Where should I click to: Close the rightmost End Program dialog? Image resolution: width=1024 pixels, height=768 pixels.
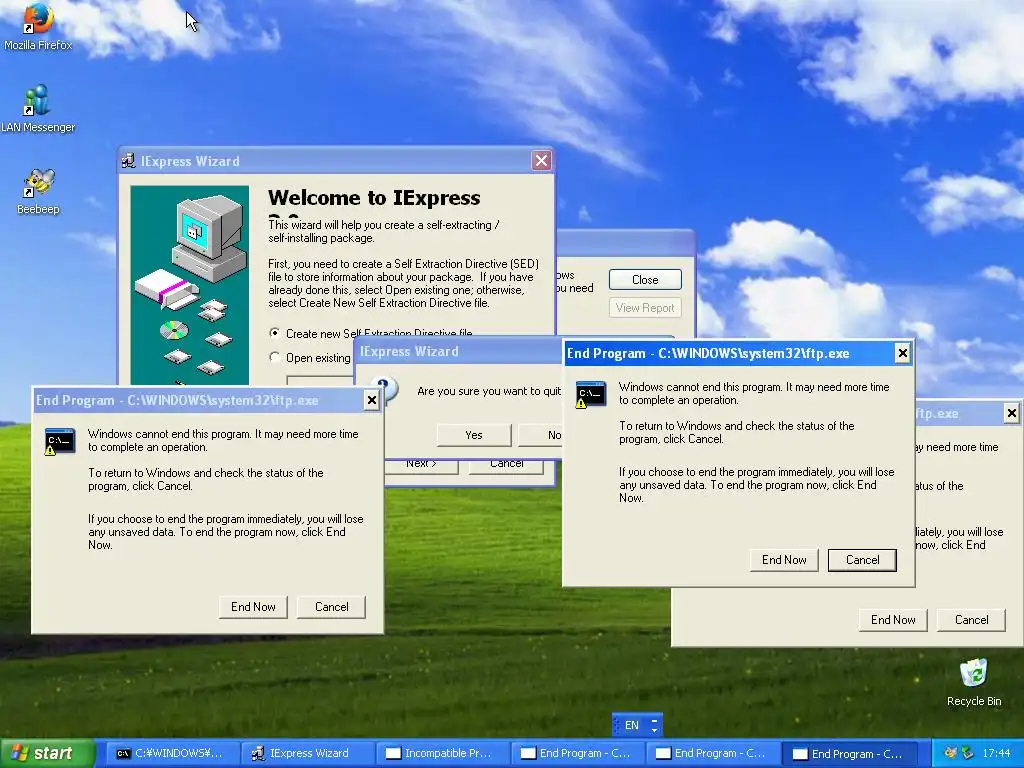(1012, 413)
